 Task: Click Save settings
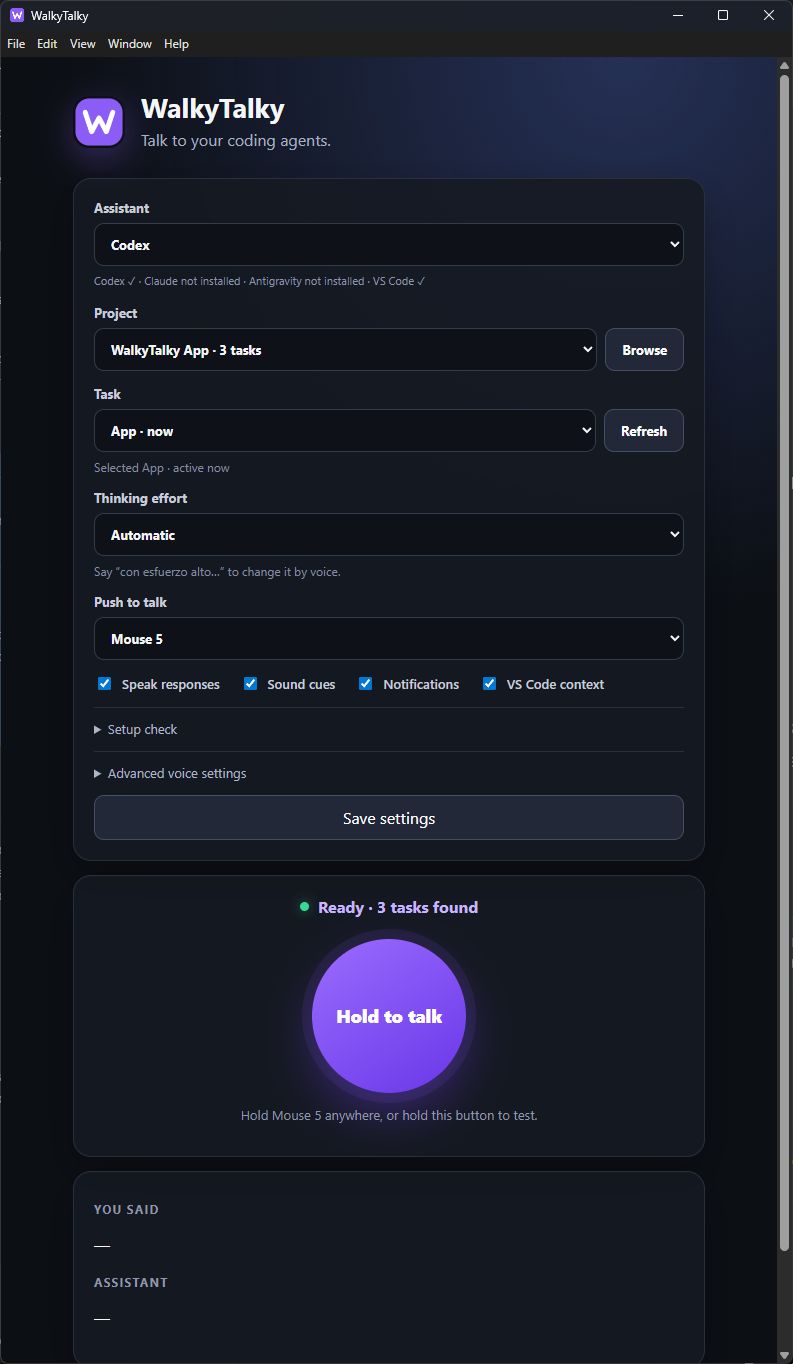389,818
